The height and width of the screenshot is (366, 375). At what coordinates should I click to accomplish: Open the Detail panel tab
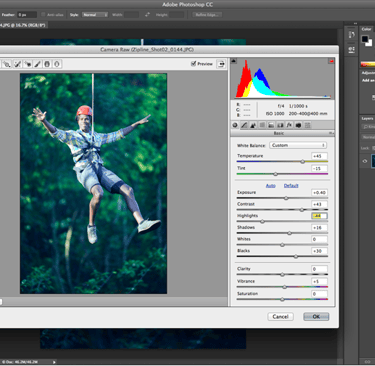point(253,125)
